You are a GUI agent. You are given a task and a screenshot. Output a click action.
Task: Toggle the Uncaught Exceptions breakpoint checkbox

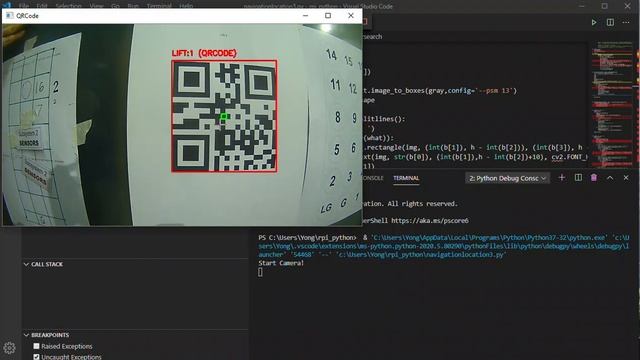click(36, 357)
